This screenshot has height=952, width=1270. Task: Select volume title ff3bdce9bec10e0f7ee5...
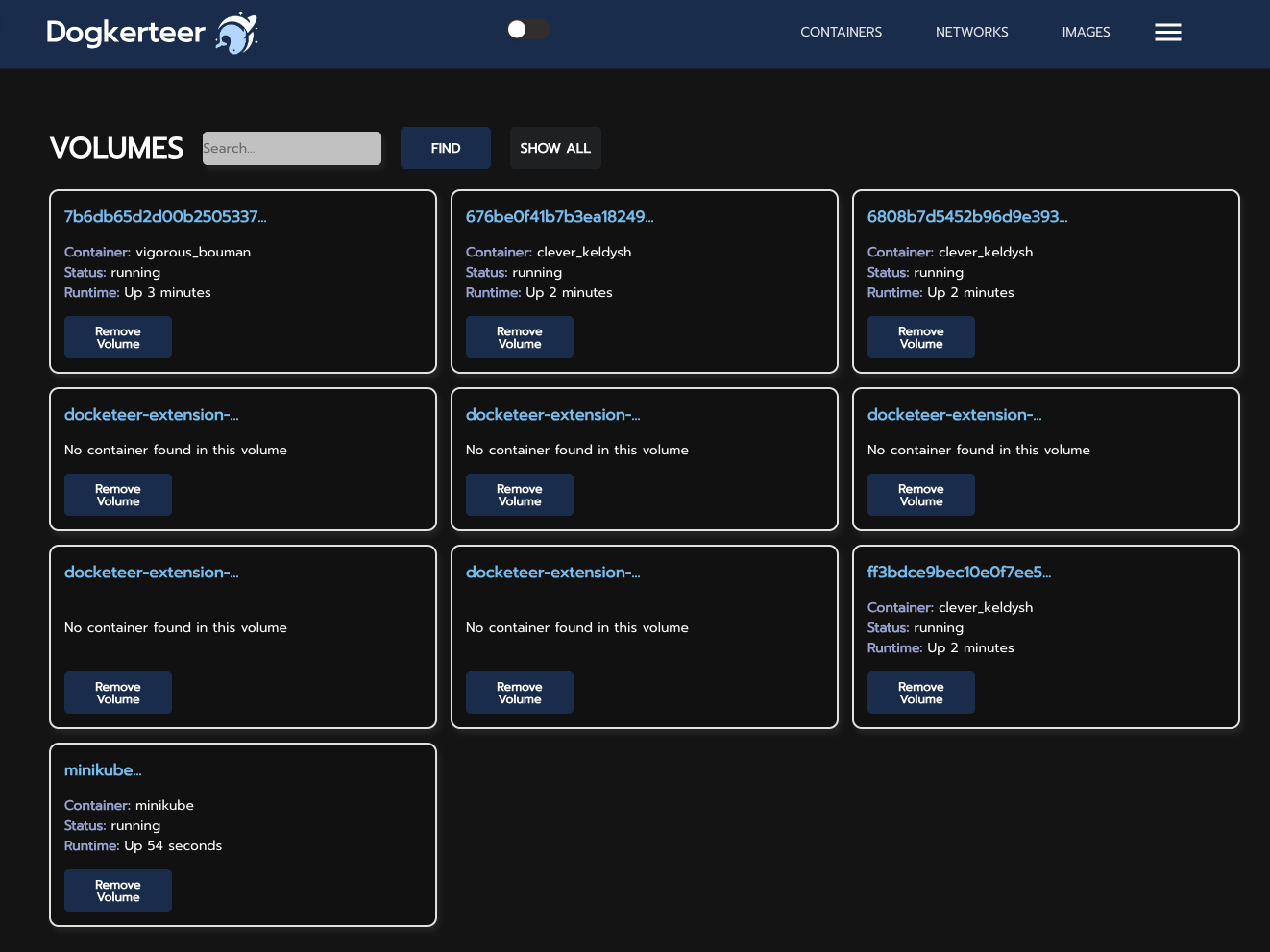[959, 573]
